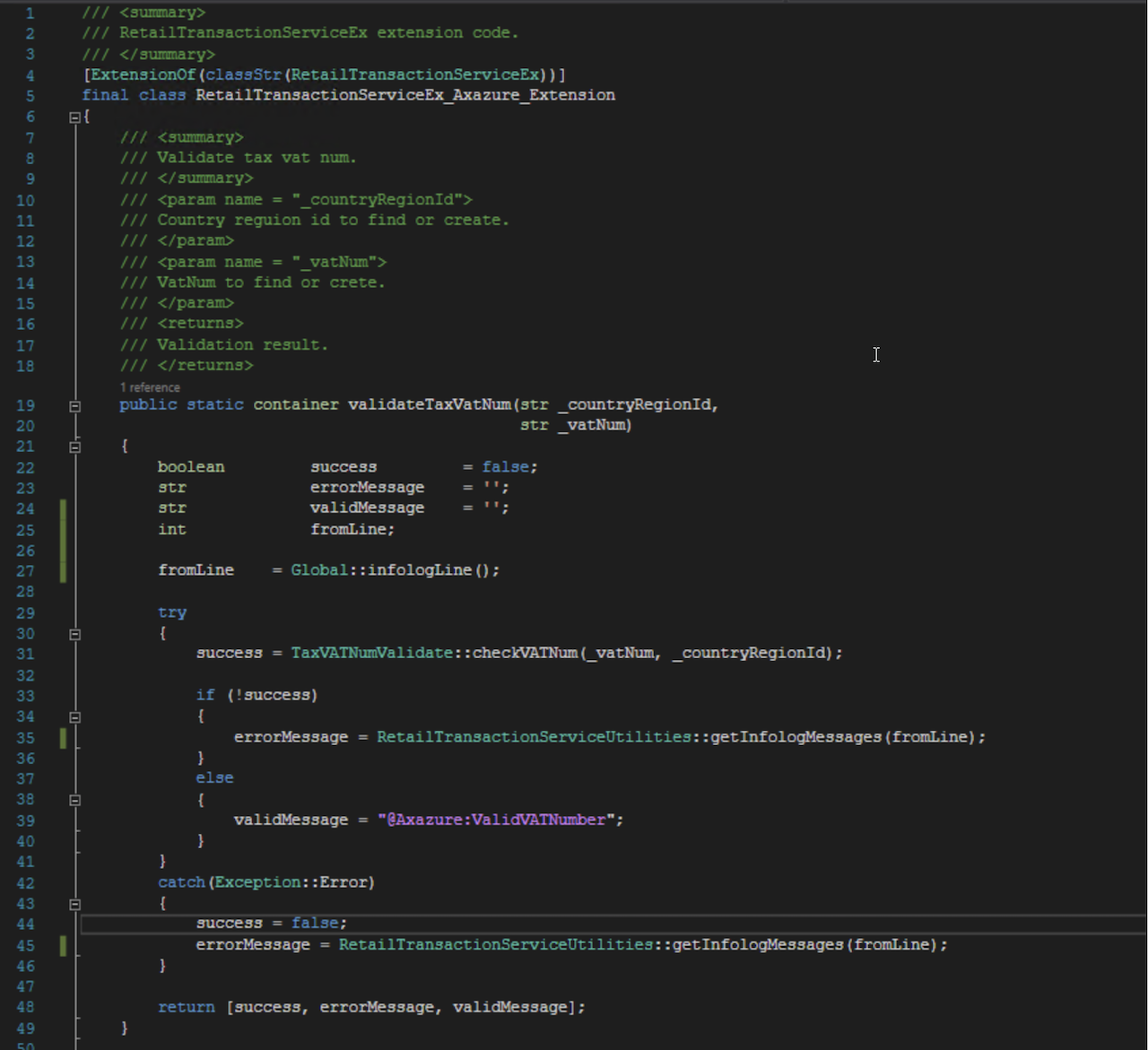
Task: Click getInfologMessages call on line 35
Action: click(x=796, y=737)
